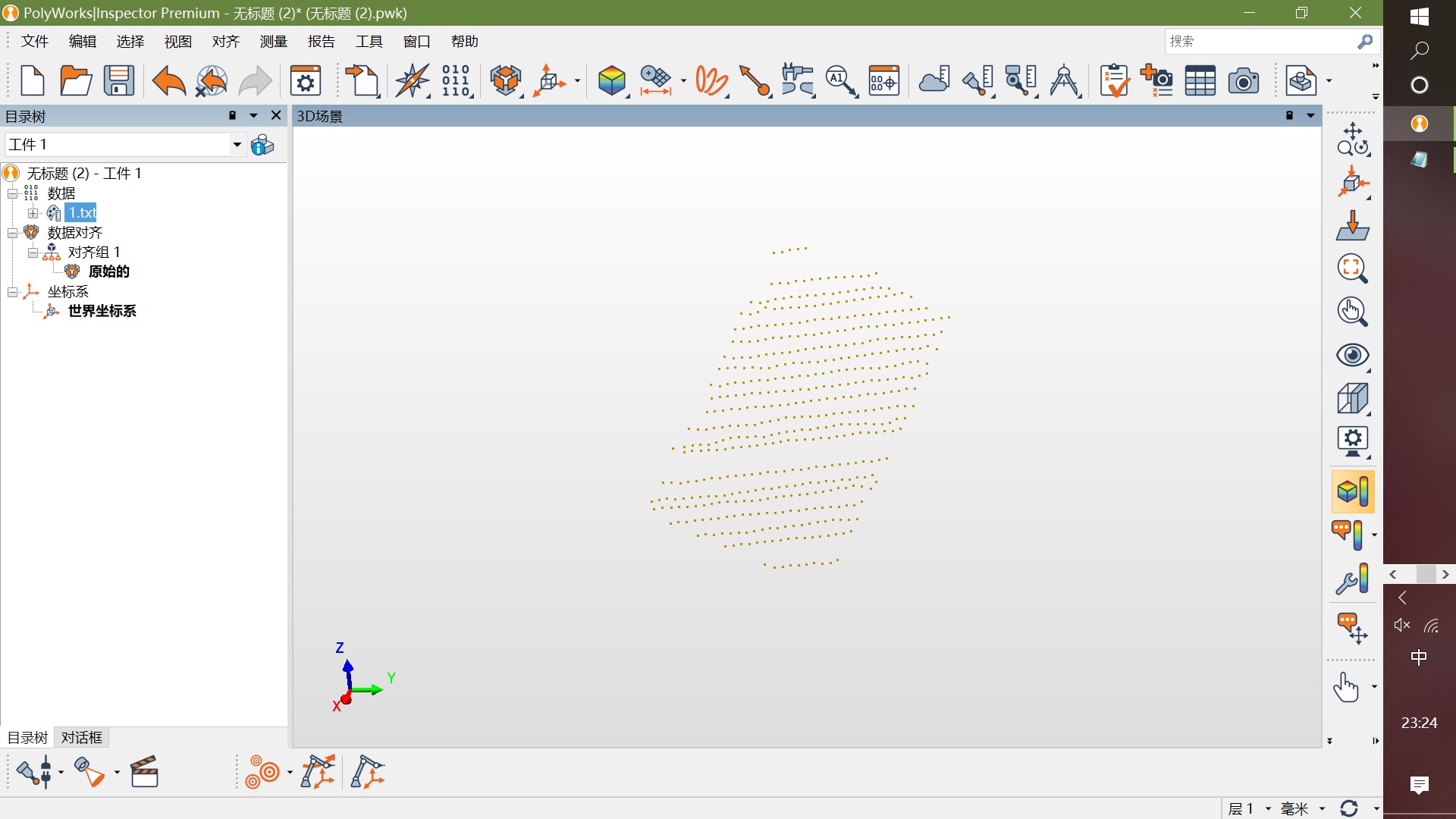
Task: Click the caliper measurement tool icon
Action: (x=798, y=80)
